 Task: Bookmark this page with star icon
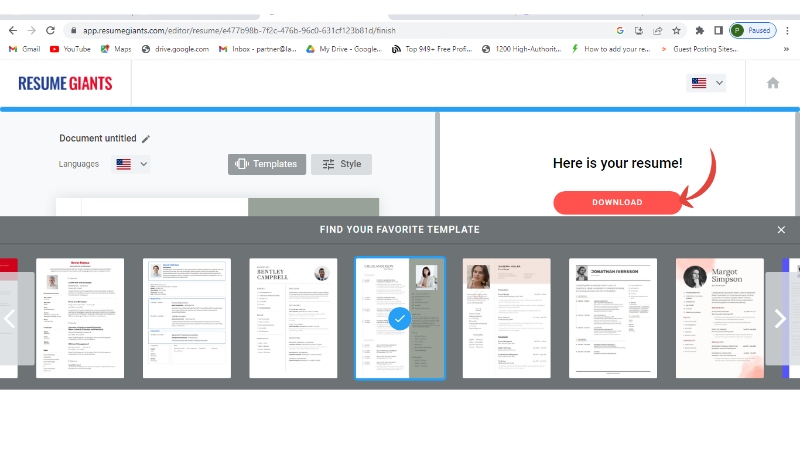tap(677, 31)
